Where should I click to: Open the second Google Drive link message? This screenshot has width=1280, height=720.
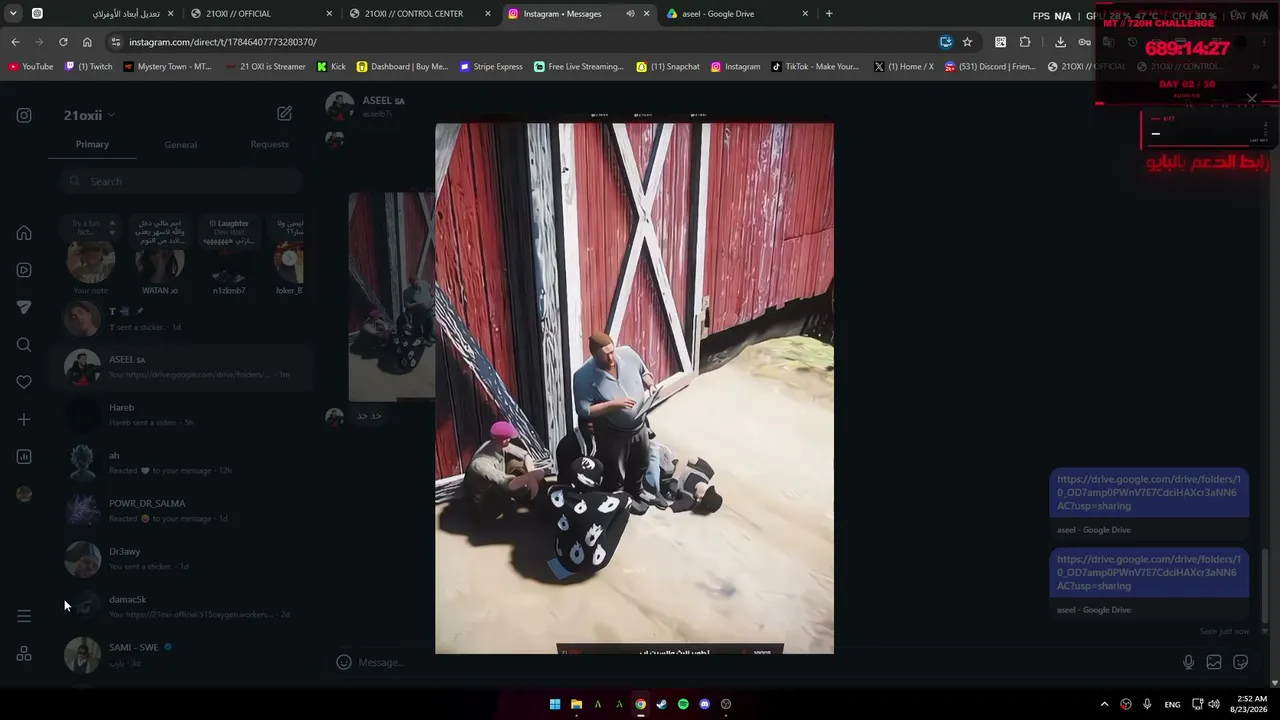point(1149,573)
